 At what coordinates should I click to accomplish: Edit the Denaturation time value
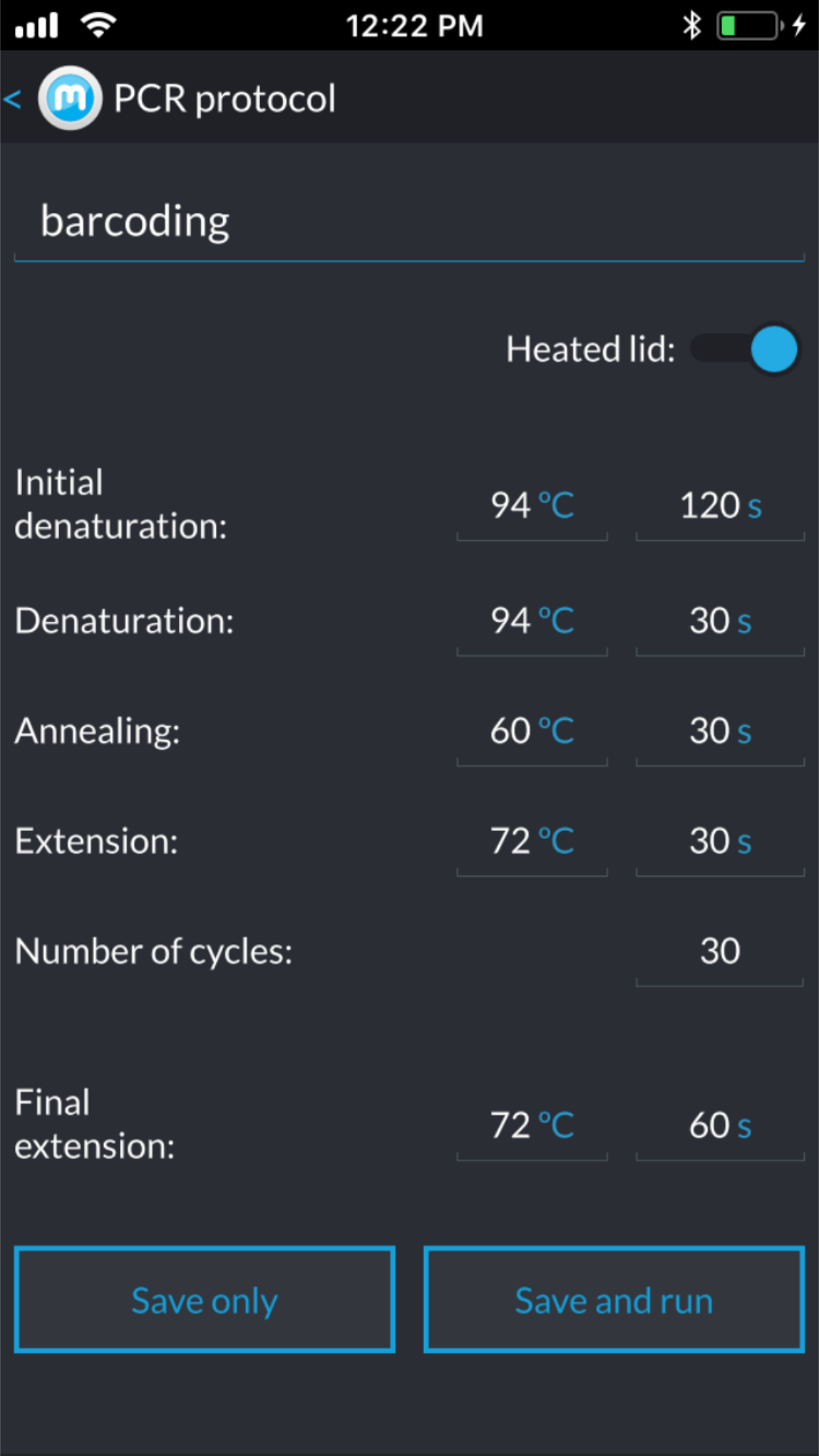pyautogui.click(x=720, y=621)
